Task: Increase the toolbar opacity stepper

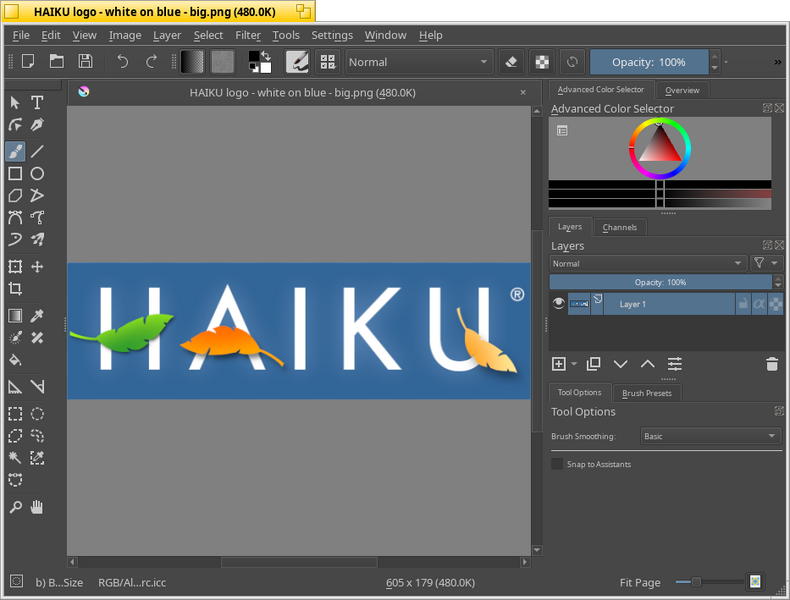Action: (714, 56)
